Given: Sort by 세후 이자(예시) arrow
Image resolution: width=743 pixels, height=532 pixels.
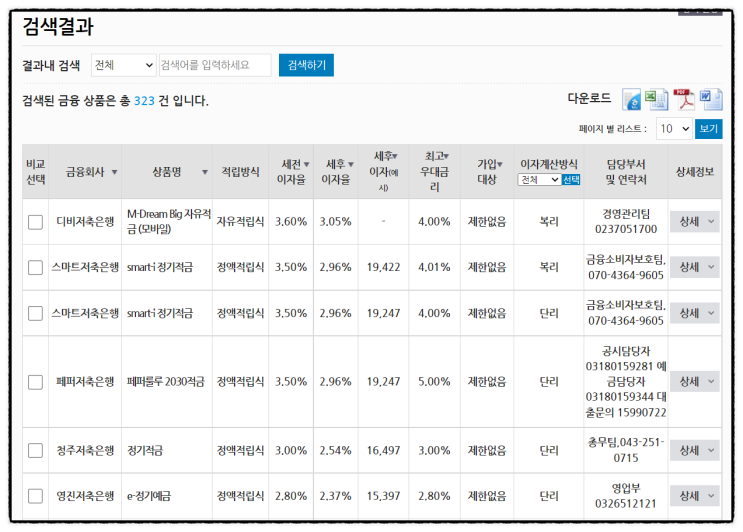Looking at the screenshot, I should click(x=395, y=156).
